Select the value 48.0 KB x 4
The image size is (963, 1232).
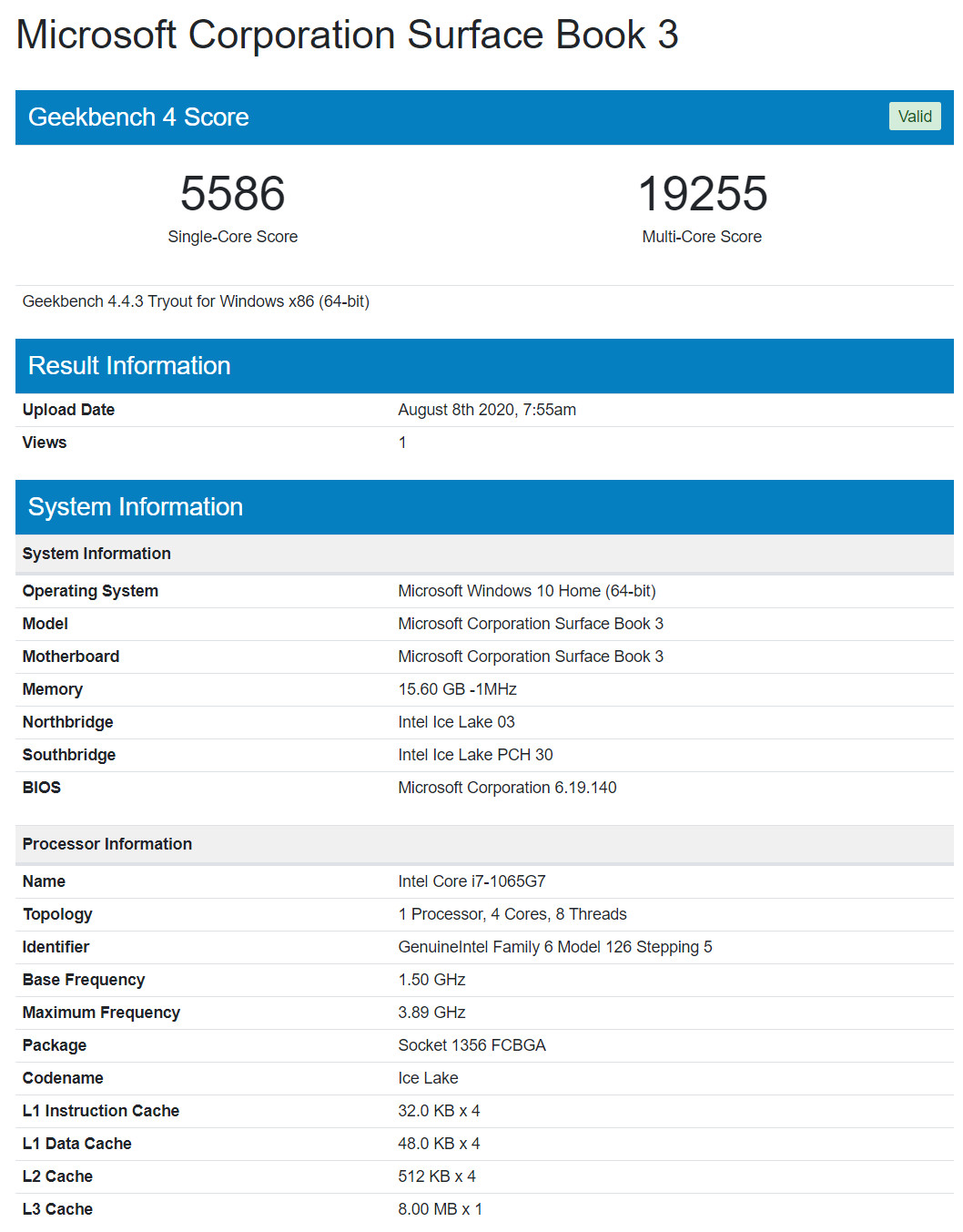439,1144
